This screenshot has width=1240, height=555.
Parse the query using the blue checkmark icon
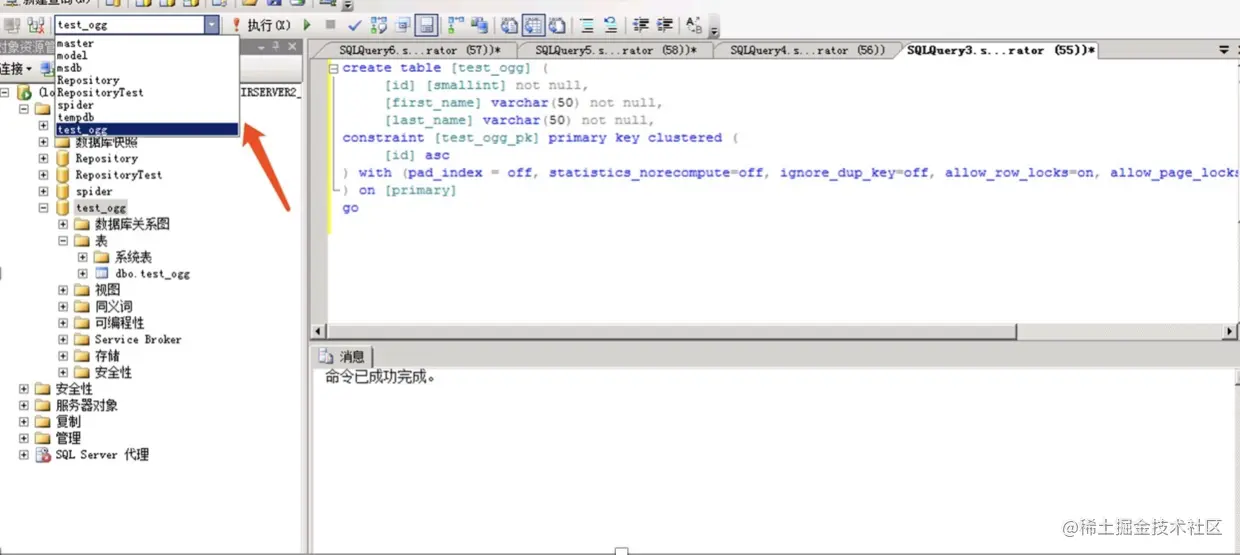[354, 25]
